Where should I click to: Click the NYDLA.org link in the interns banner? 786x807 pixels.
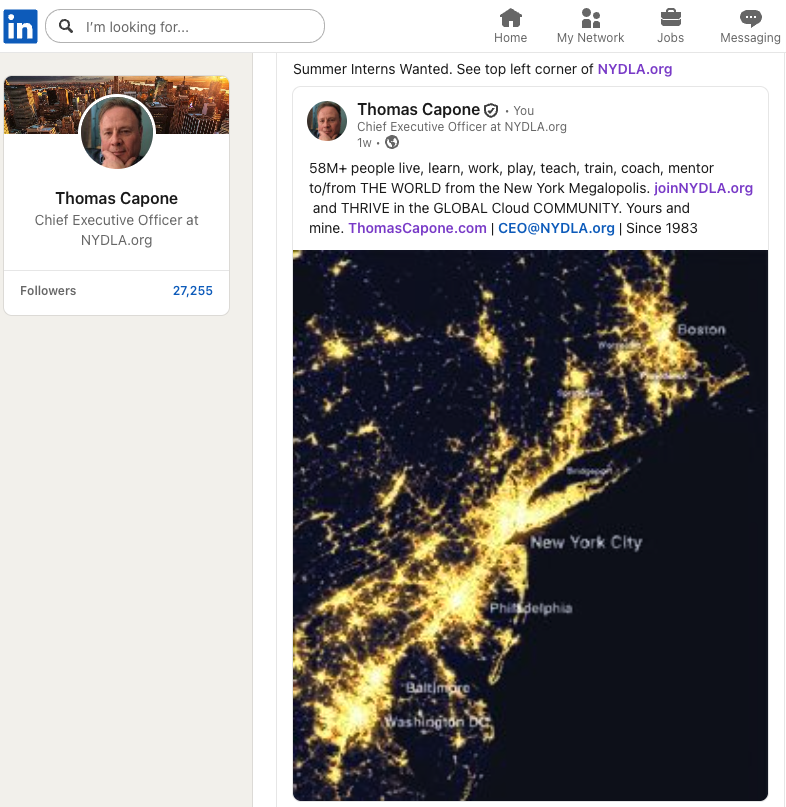(x=635, y=69)
